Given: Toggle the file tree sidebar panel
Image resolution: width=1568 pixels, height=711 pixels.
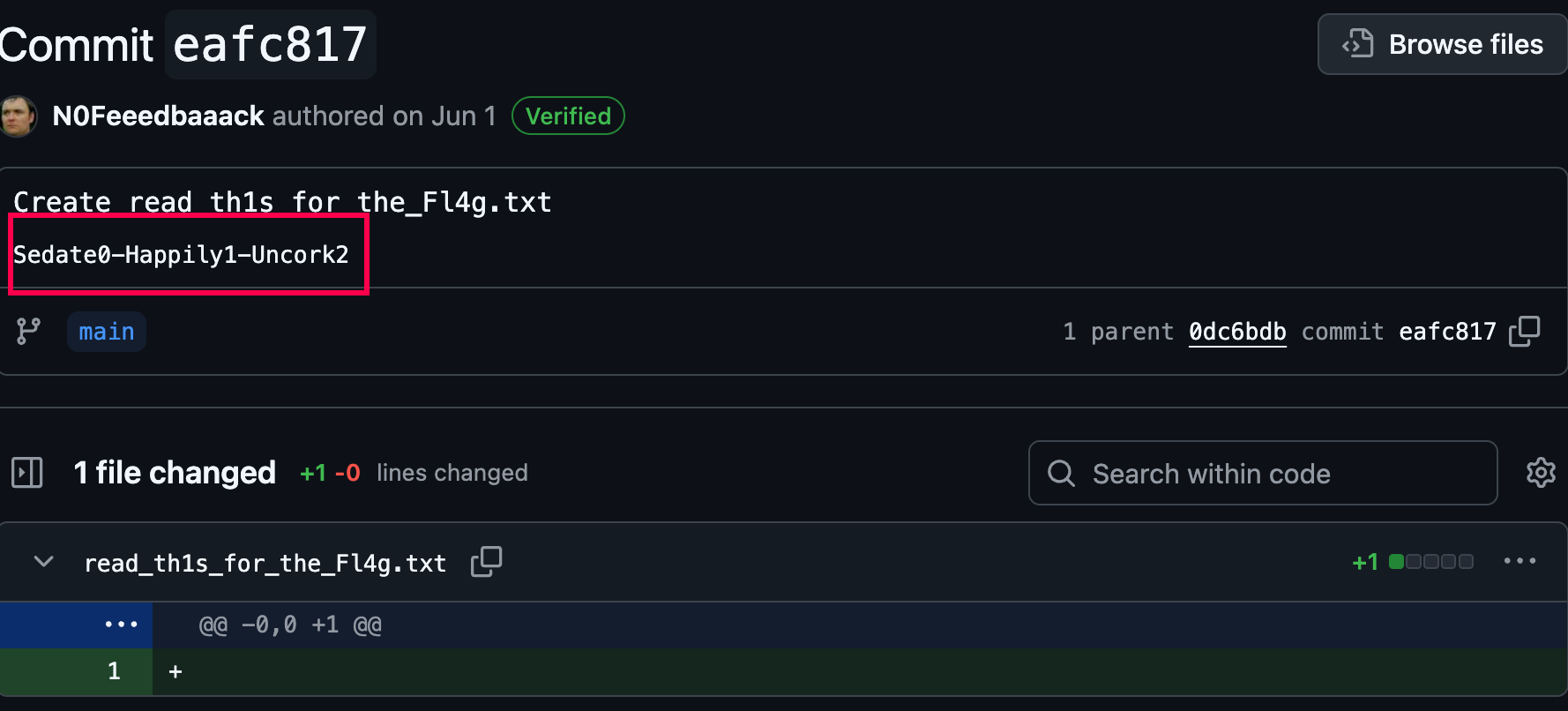Looking at the screenshot, I should coord(27,473).
